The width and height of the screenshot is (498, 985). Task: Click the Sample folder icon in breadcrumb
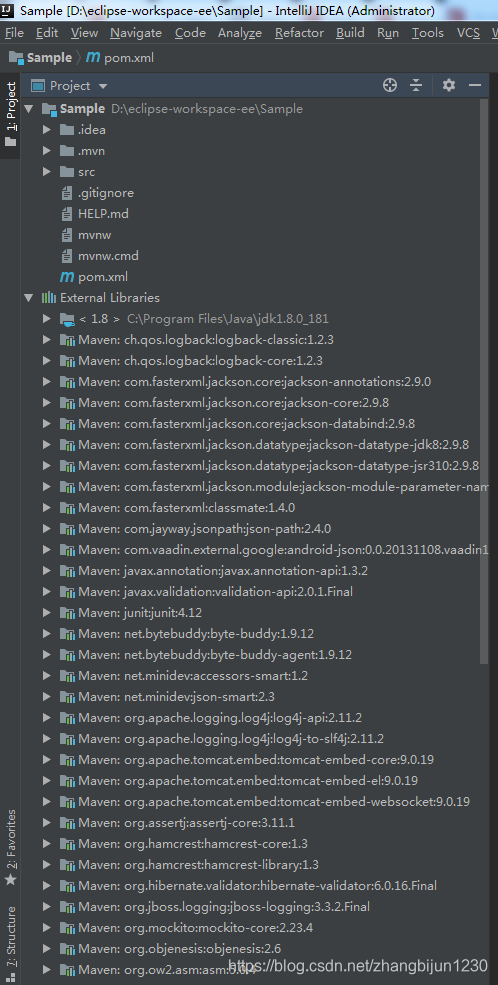16,58
